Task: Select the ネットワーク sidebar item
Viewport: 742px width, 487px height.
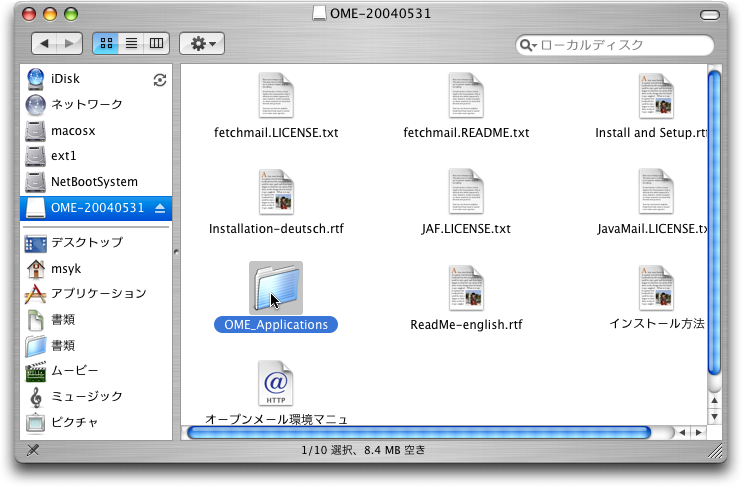Action: [86, 104]
